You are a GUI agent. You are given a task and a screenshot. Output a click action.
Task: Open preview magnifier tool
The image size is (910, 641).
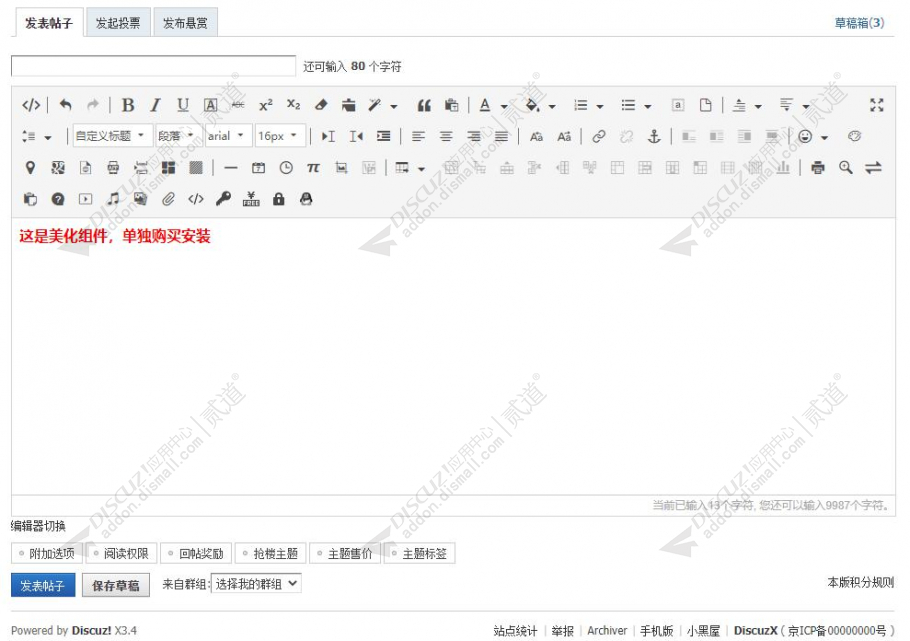click(846, 168)
